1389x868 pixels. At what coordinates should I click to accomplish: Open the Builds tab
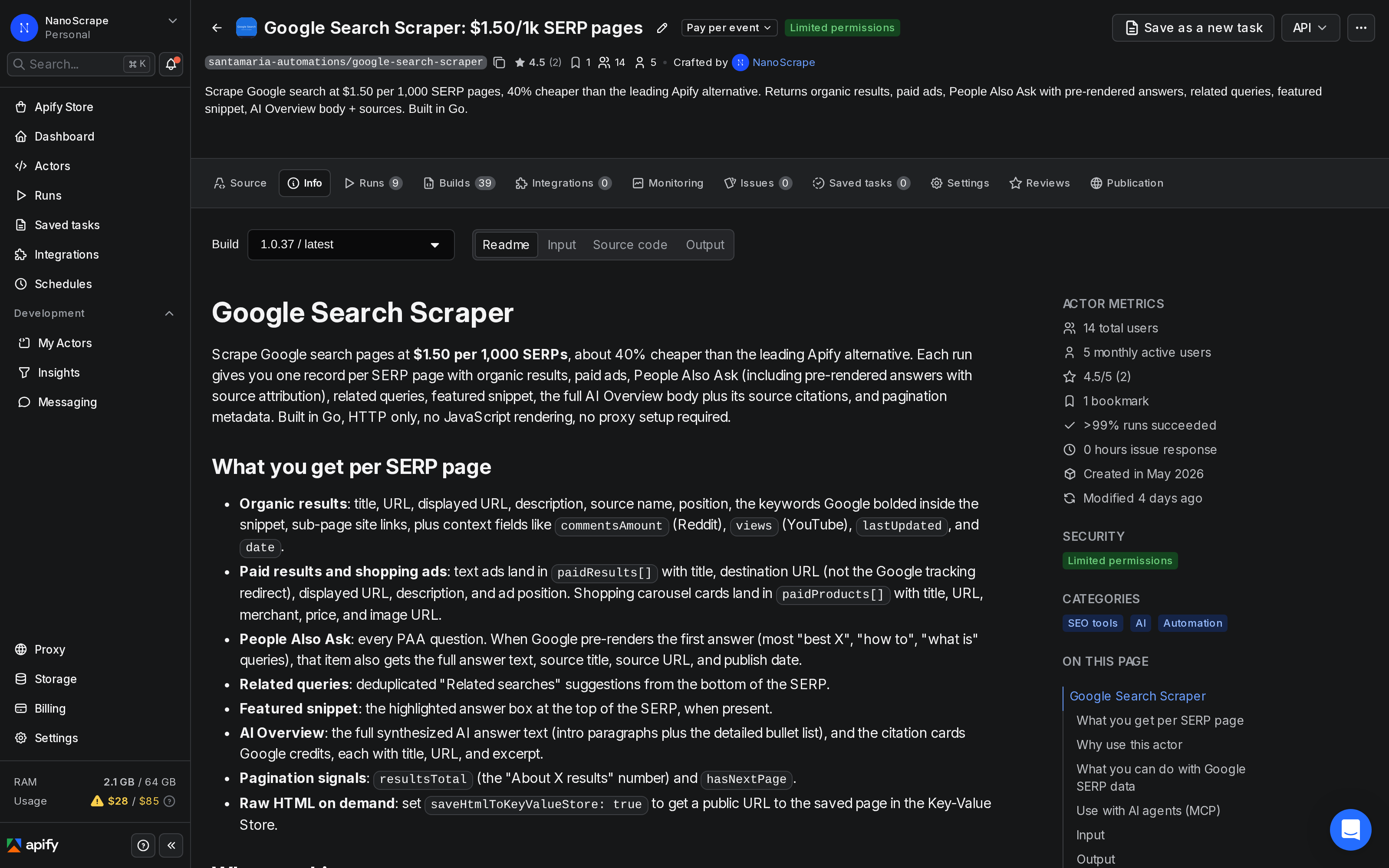[459, 183]
